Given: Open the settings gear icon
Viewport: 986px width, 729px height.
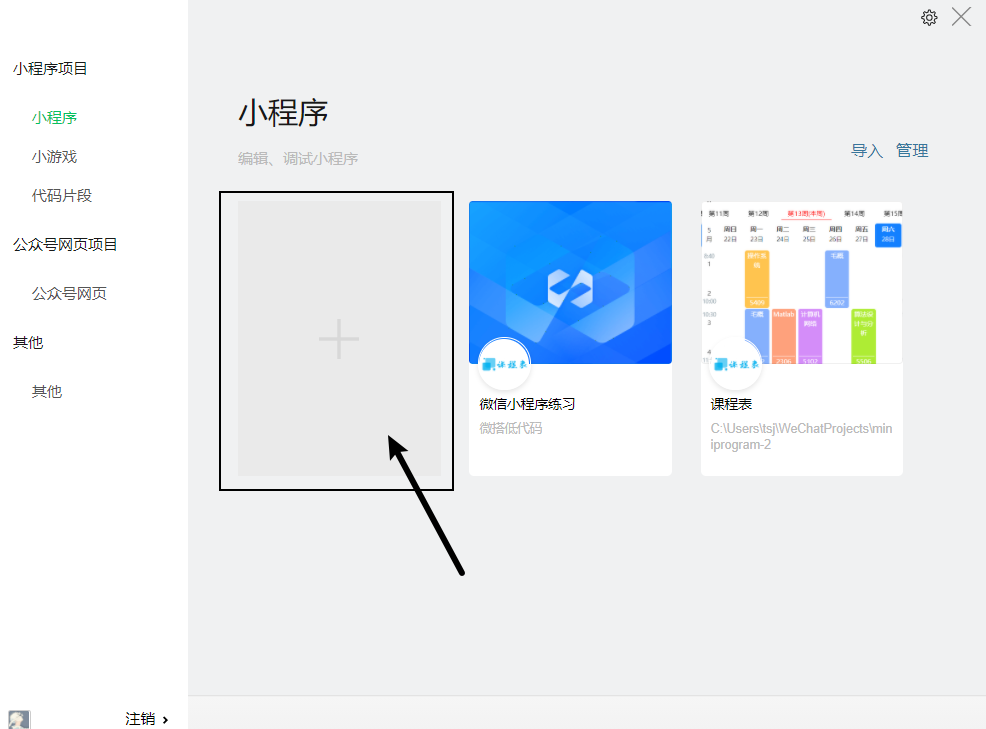Looking at the screenshot, I should 929,18.
